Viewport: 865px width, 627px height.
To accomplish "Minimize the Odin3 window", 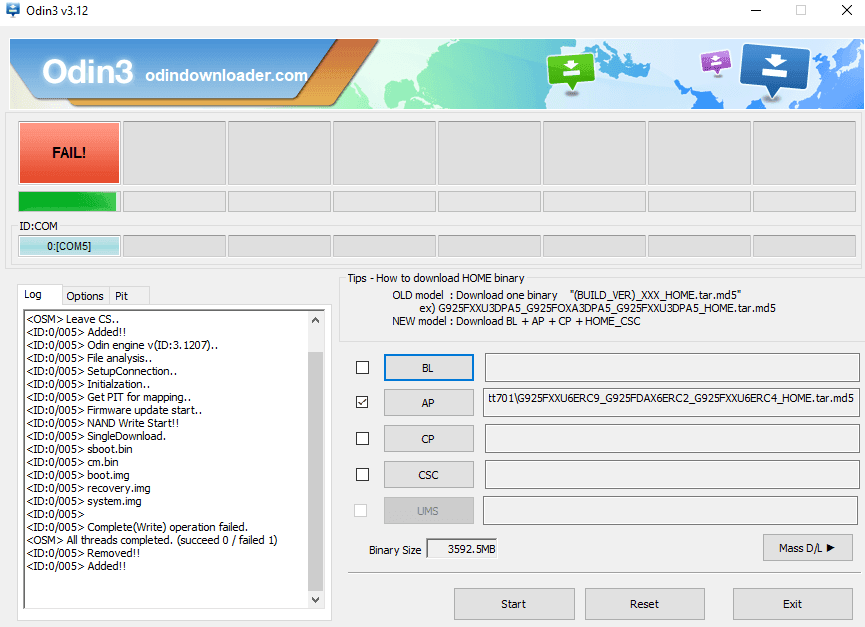I will [756, 10].
